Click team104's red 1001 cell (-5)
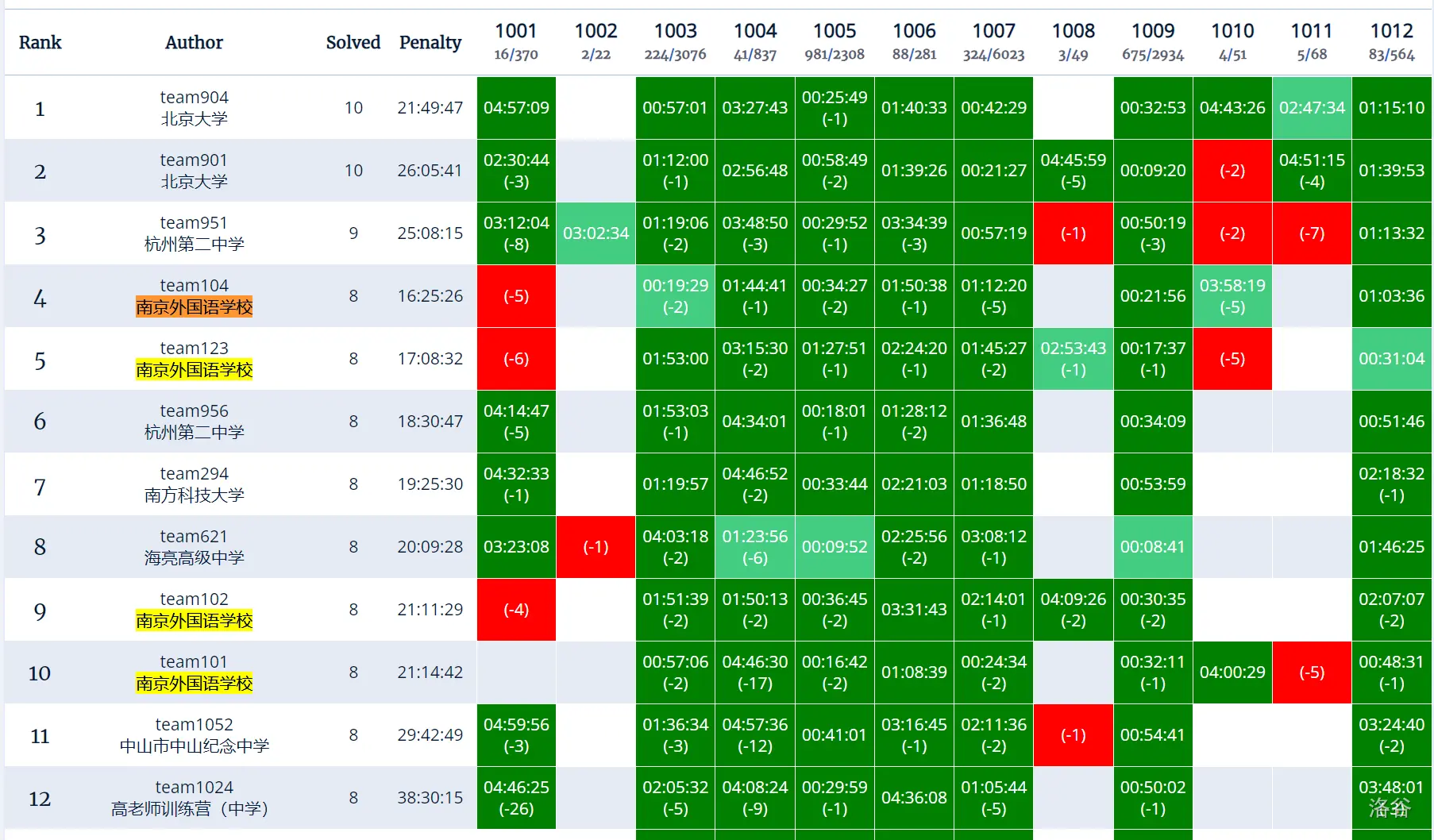This screenshot has width=1434, height=840. [516, 296]
